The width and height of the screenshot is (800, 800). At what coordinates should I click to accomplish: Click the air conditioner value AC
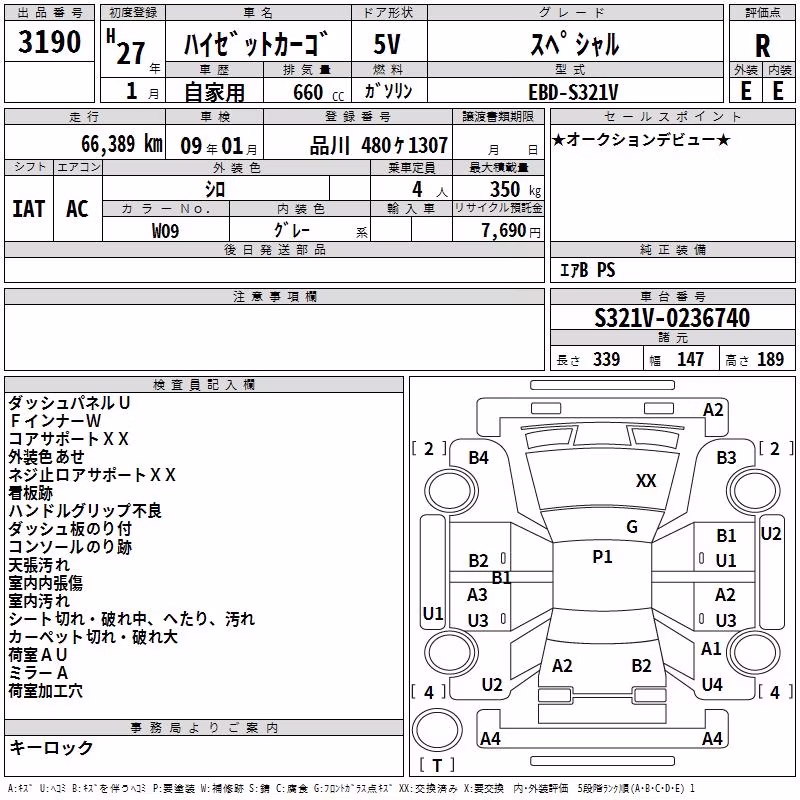[77, 209]
